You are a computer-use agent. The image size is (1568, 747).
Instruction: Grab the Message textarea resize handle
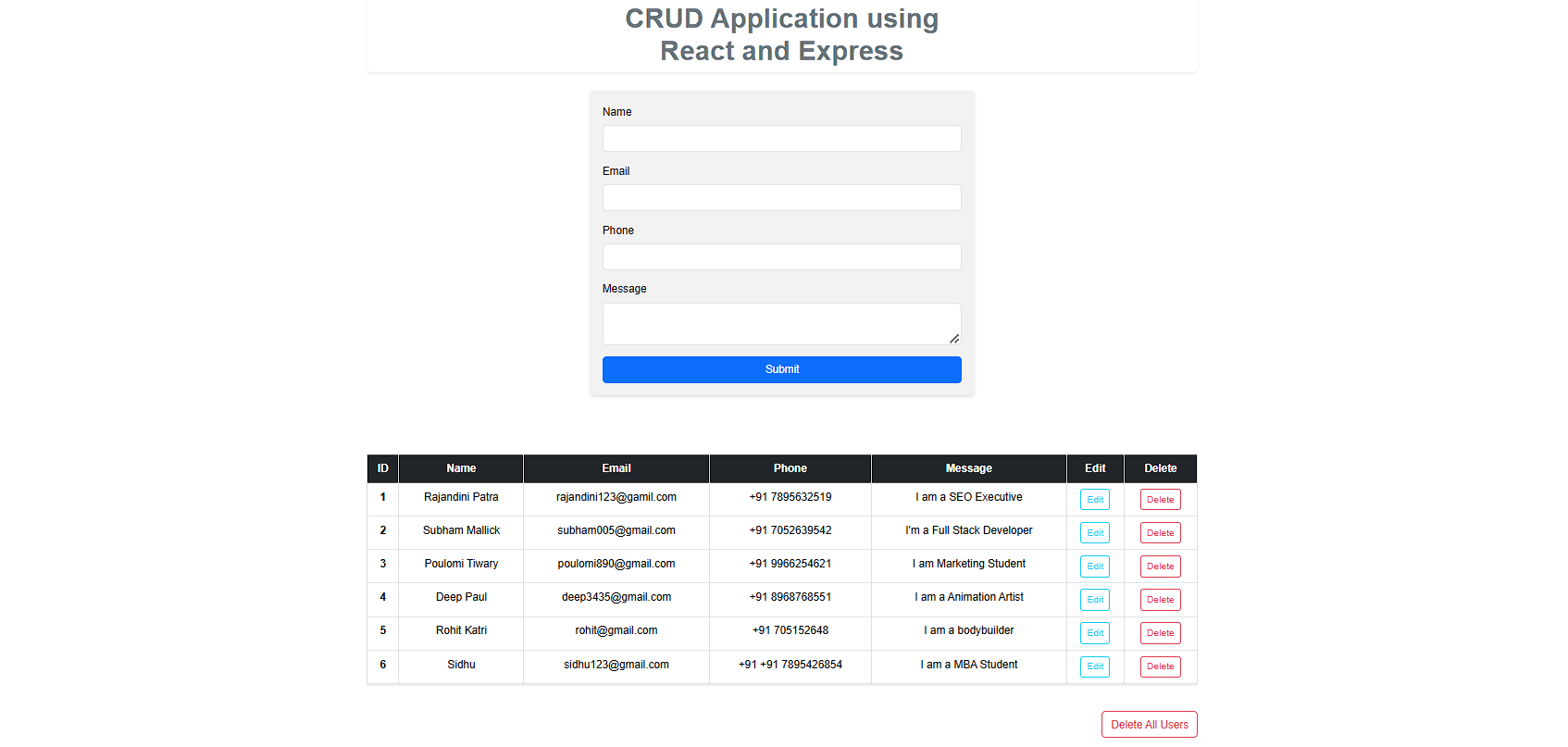tap(954, 339)
